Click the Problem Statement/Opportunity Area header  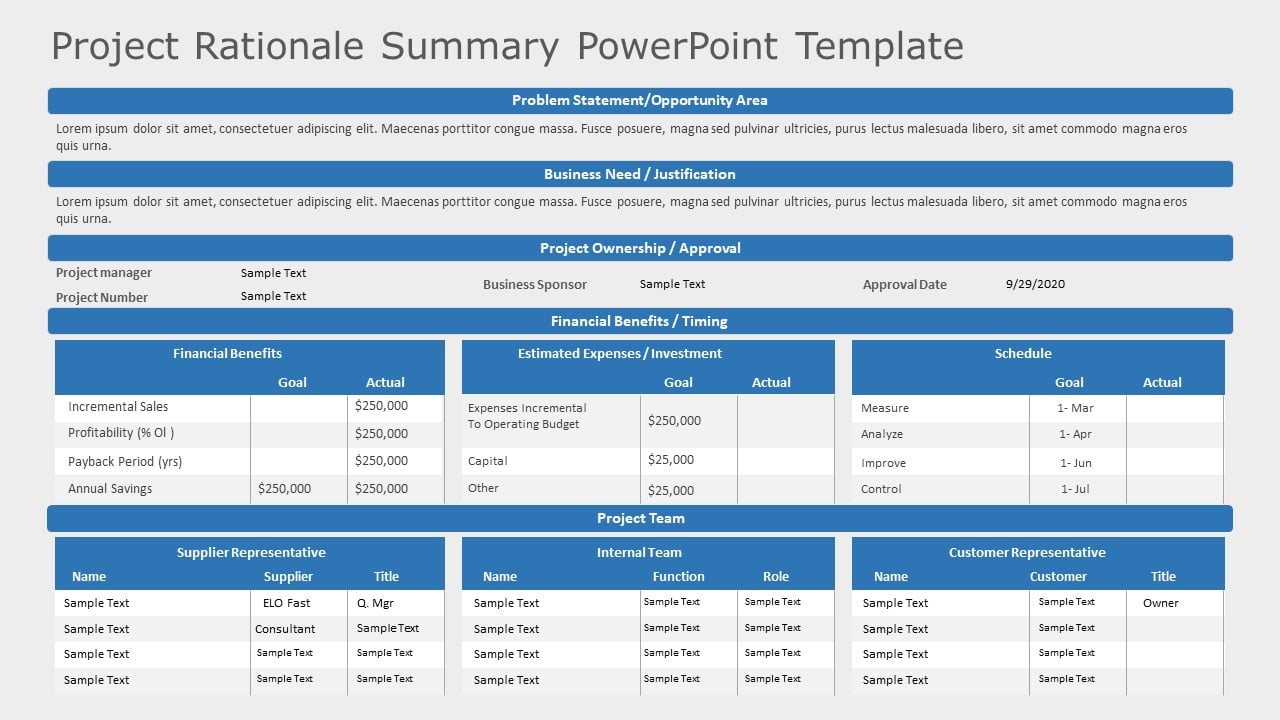point(639,100)
